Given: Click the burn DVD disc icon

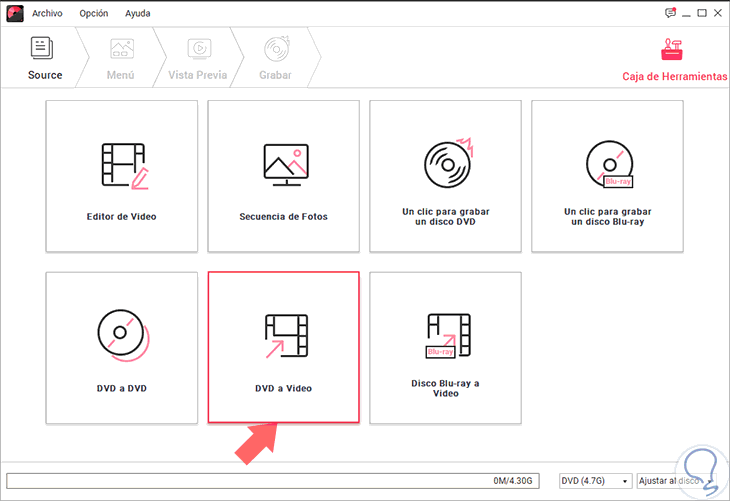Looking at the screenshot, I should coord(448,163).
